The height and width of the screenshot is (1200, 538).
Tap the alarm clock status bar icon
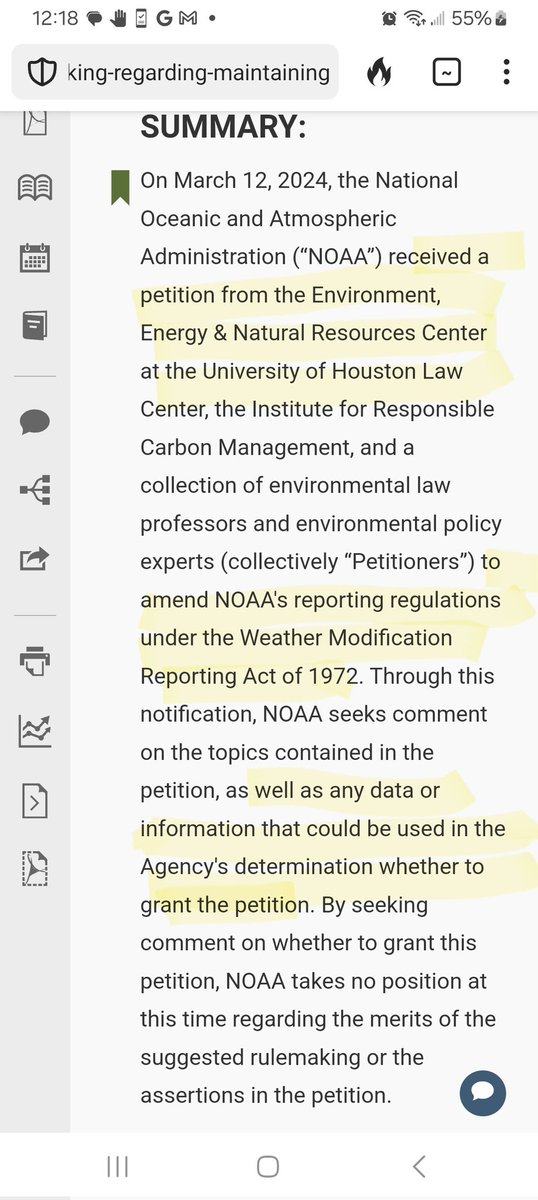click(x=389, y=18)
